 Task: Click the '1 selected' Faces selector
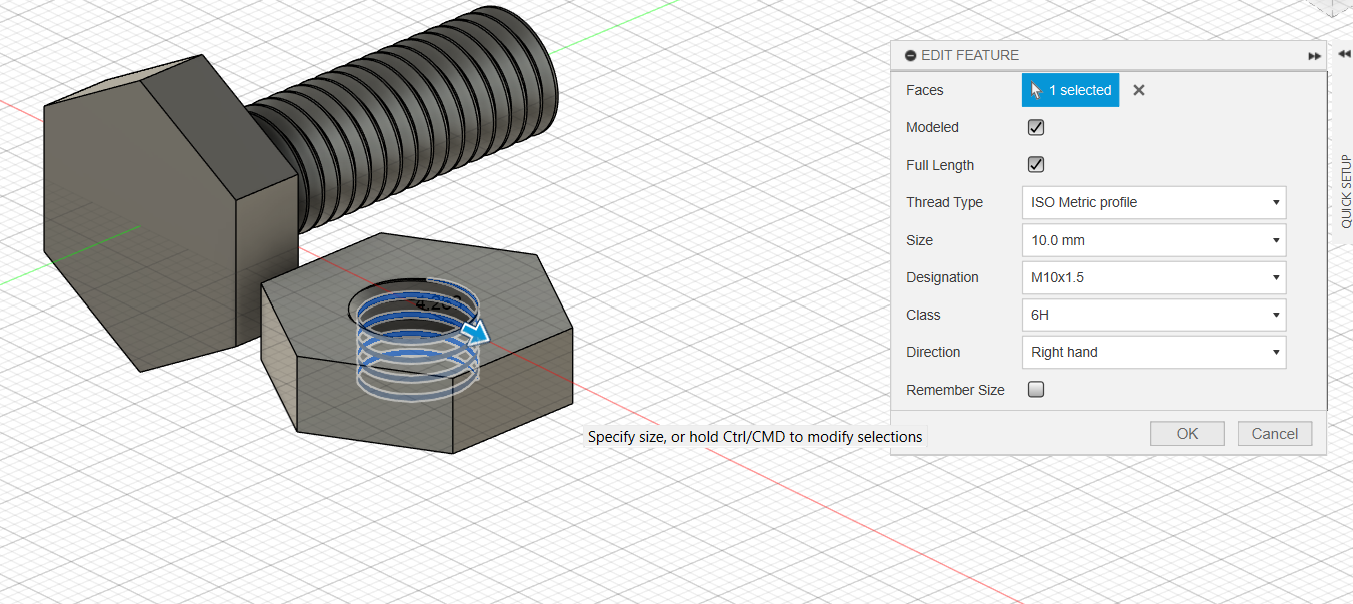coord(1070,90)
